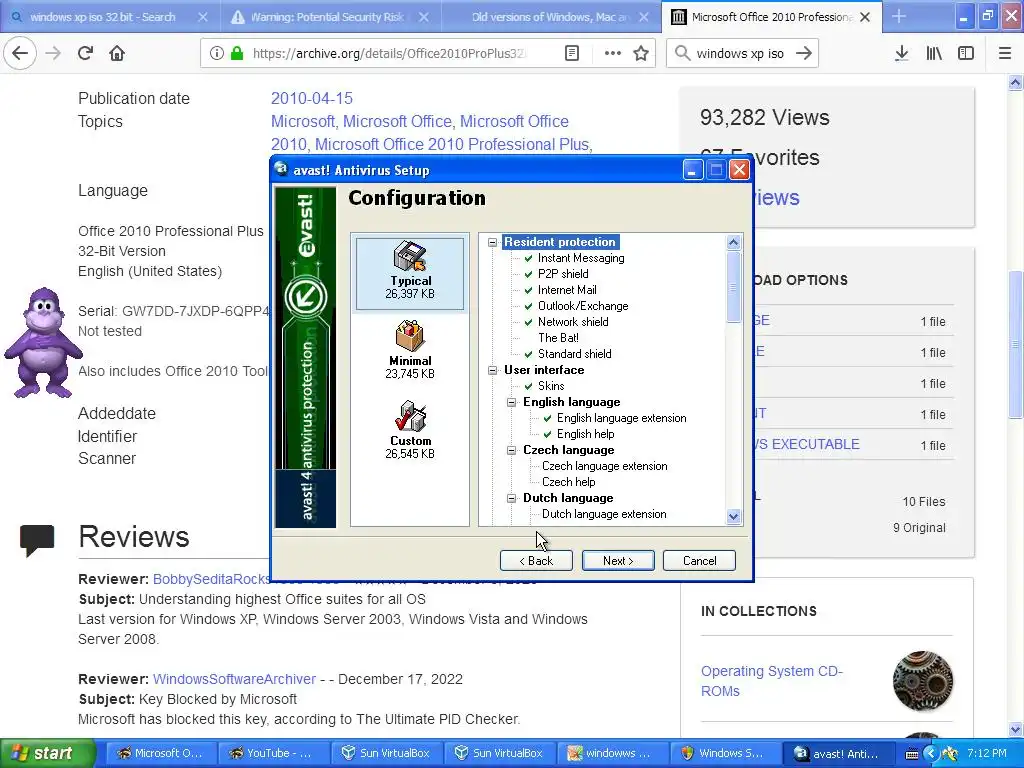The image size is (1024, 768).
Task: Toggle Outlook/Exchange checkmark
Action: click(528, 306)
